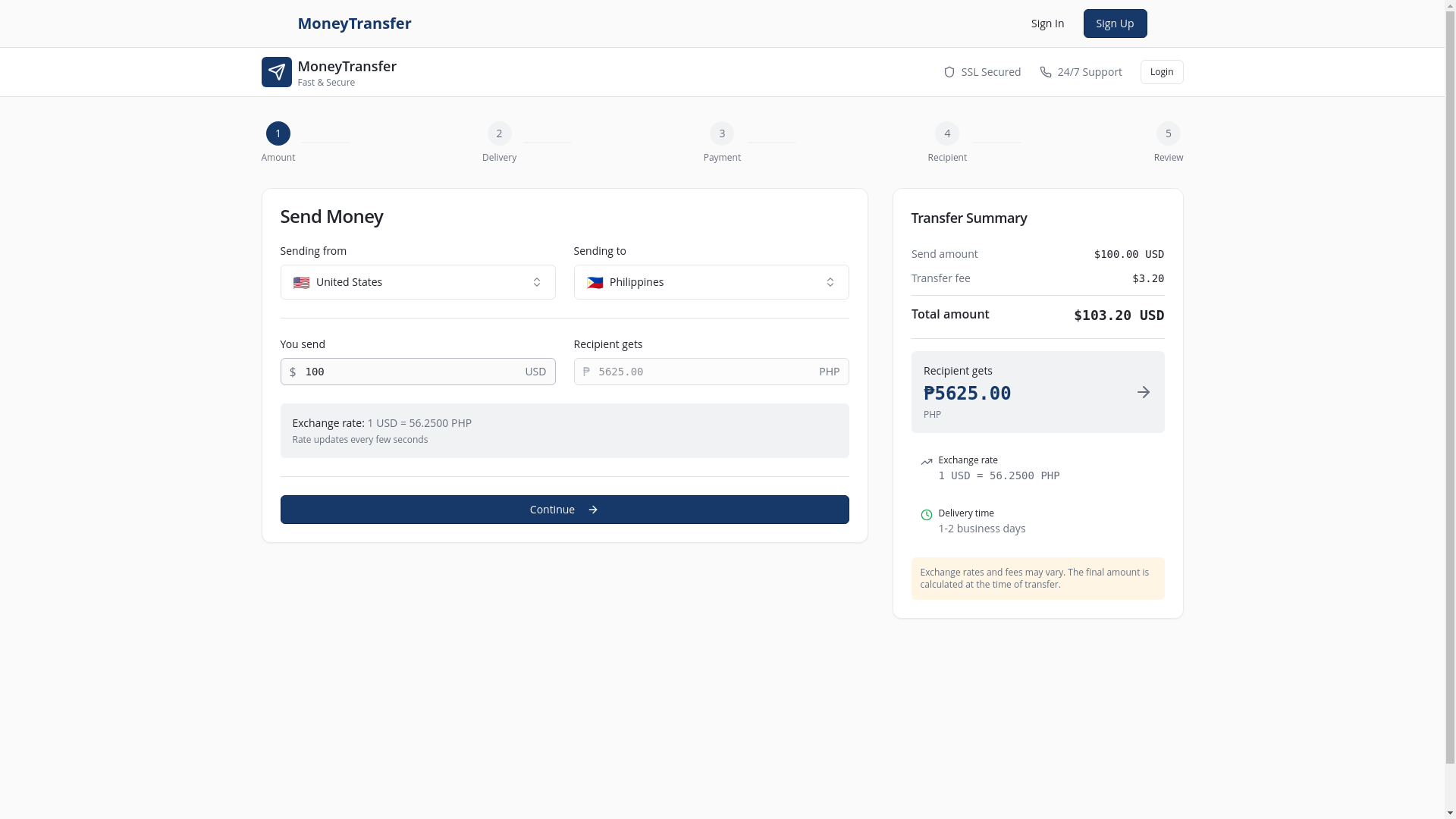Click the United States flag icon

[301, 283]
